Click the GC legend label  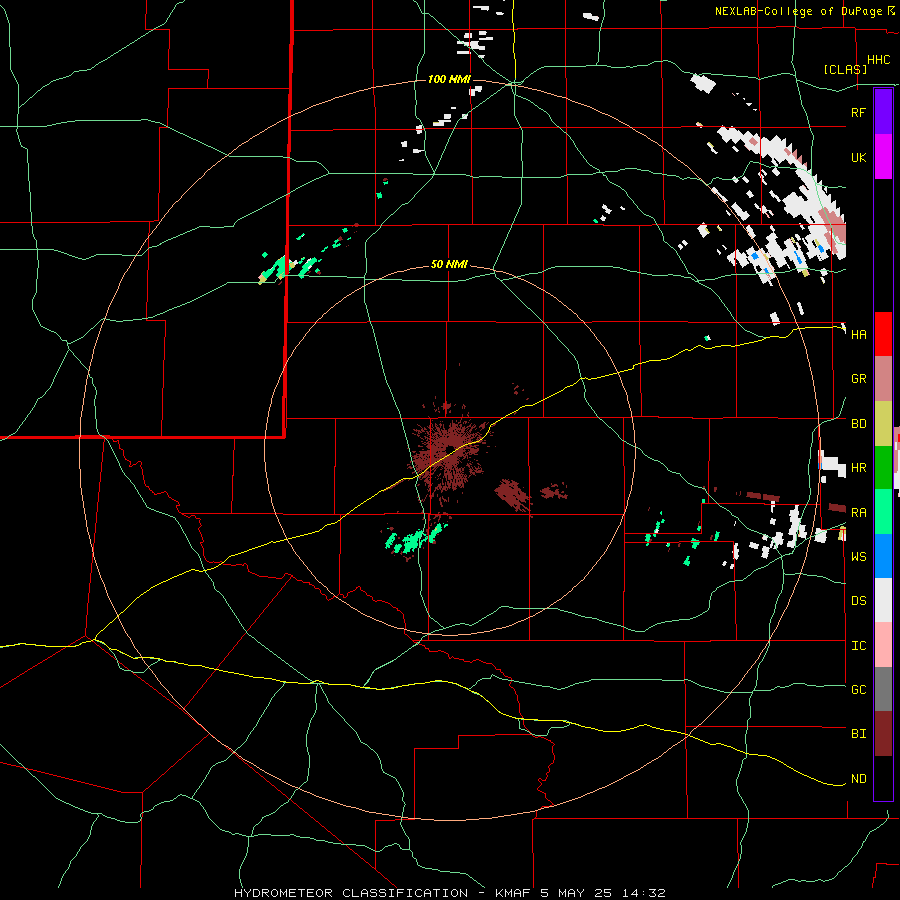coord(858,690)
